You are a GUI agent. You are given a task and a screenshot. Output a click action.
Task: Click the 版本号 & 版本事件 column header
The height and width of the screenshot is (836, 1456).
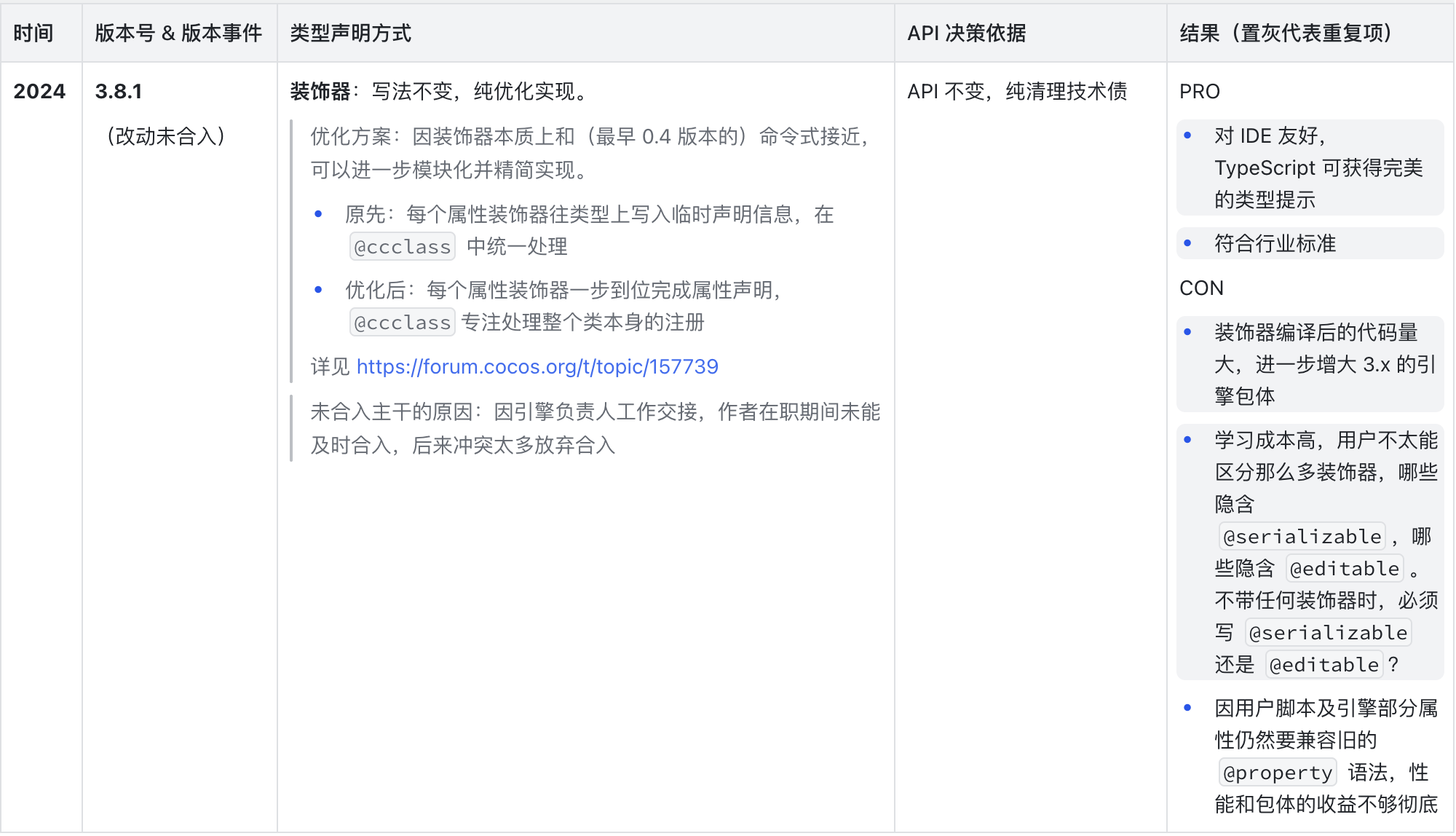[x=178, y=33]
